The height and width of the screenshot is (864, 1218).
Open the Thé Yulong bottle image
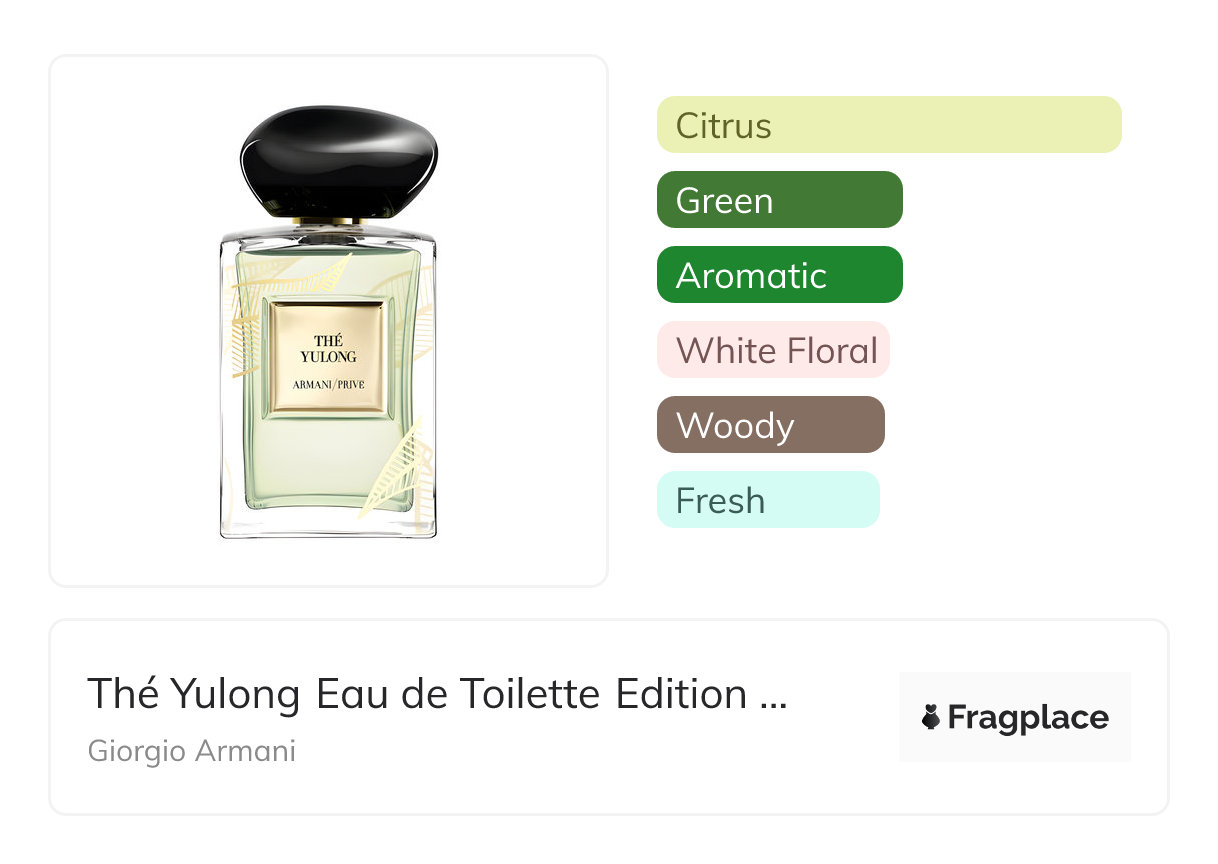tap(329, 323)
